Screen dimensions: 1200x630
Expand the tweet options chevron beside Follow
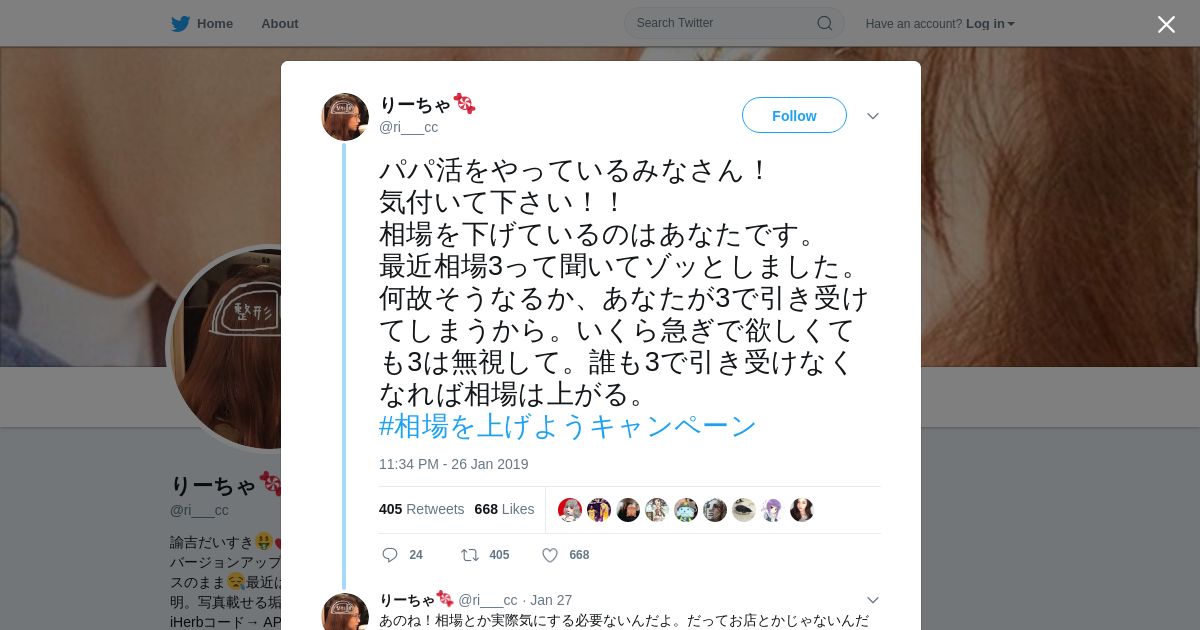coord(873,116)
